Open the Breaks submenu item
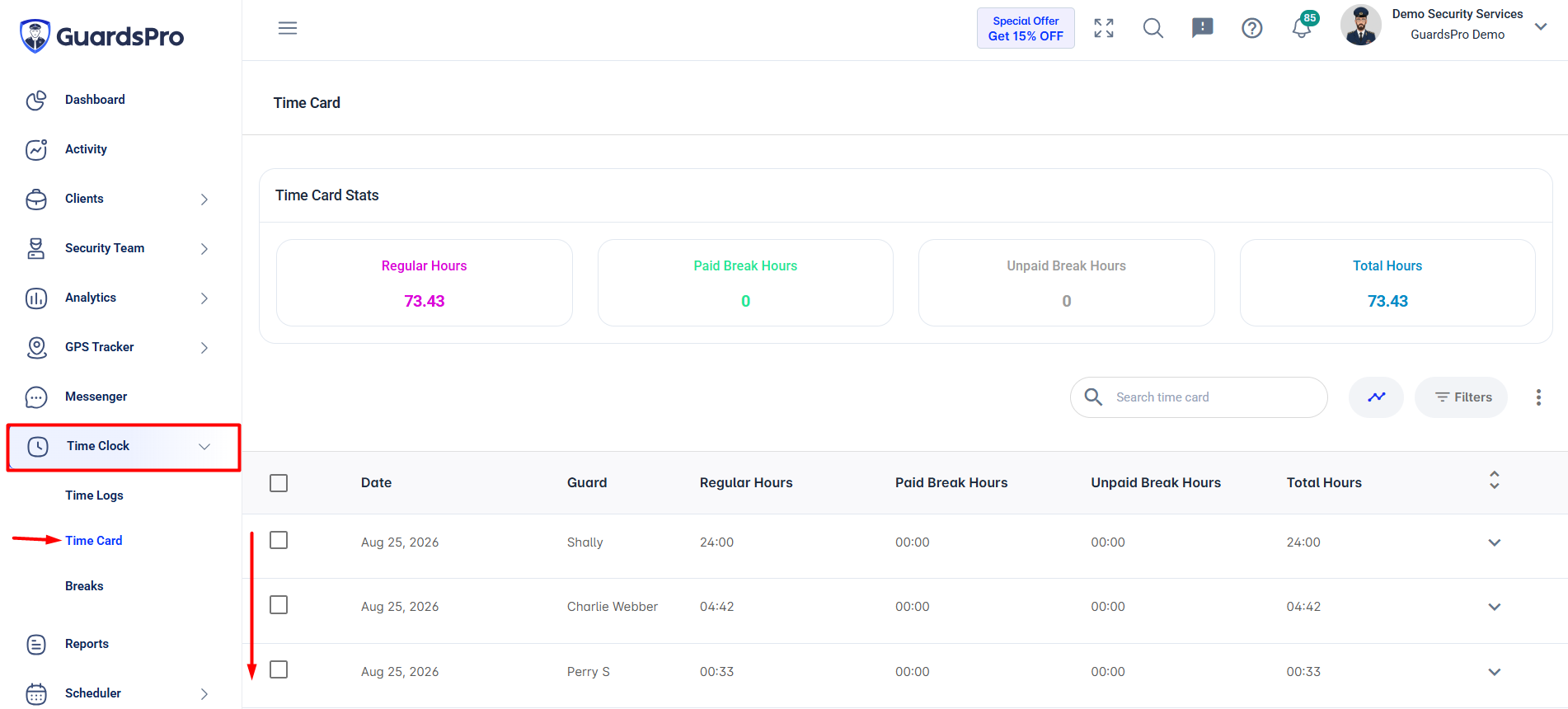Screen dimensions: 1568x709 click(x=84, y=586)
